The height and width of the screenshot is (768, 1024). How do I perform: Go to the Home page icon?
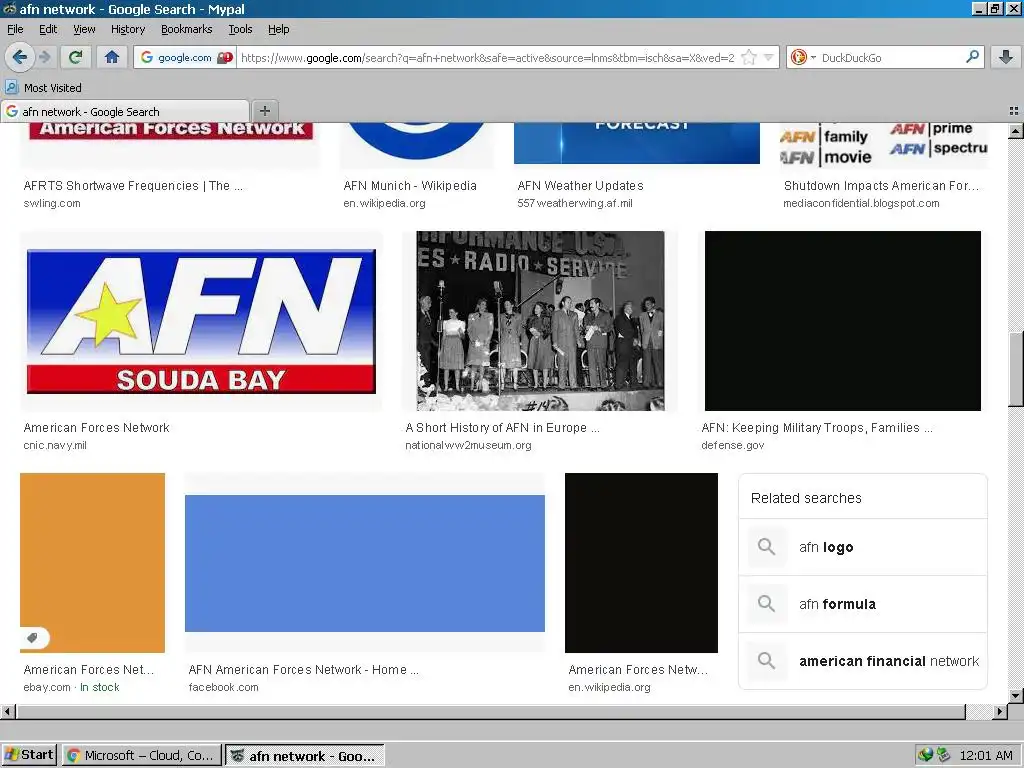(x=112, y=57)
